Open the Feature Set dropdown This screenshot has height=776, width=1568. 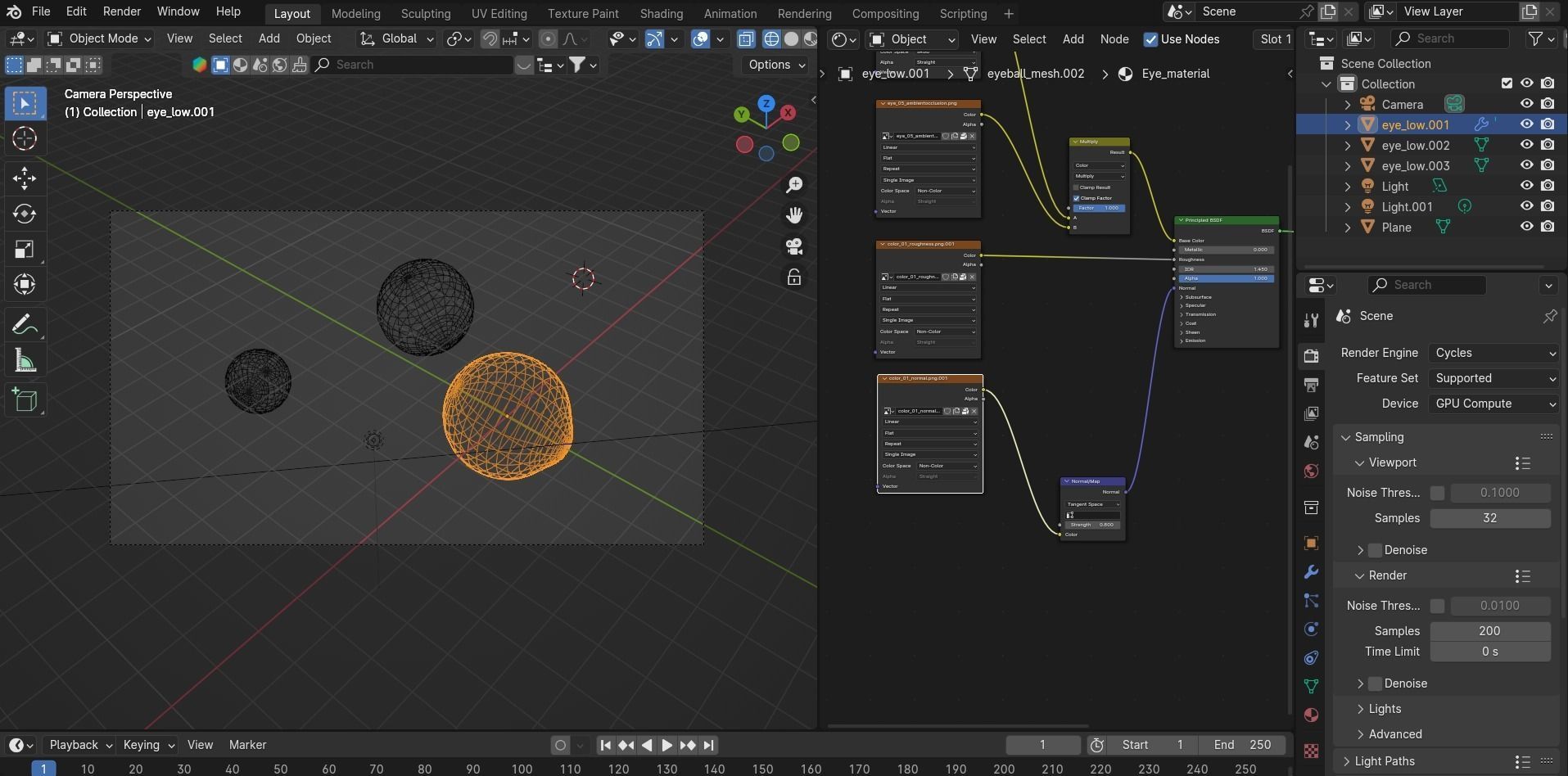point(1494,378)
